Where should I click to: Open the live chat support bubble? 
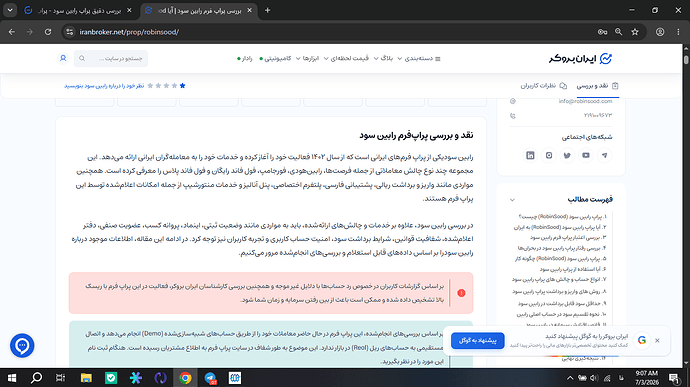point(22,346)
